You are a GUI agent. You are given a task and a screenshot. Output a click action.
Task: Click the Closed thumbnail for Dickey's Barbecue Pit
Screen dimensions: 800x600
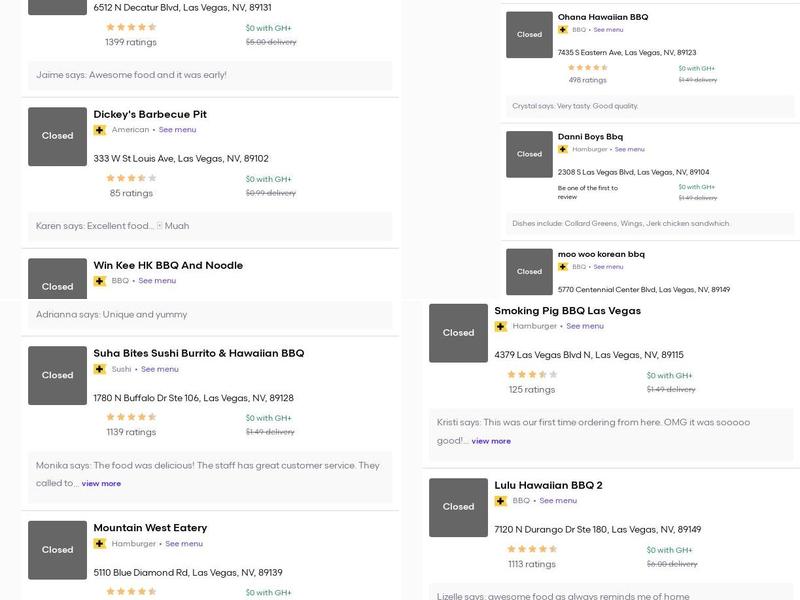click(57, 136)
